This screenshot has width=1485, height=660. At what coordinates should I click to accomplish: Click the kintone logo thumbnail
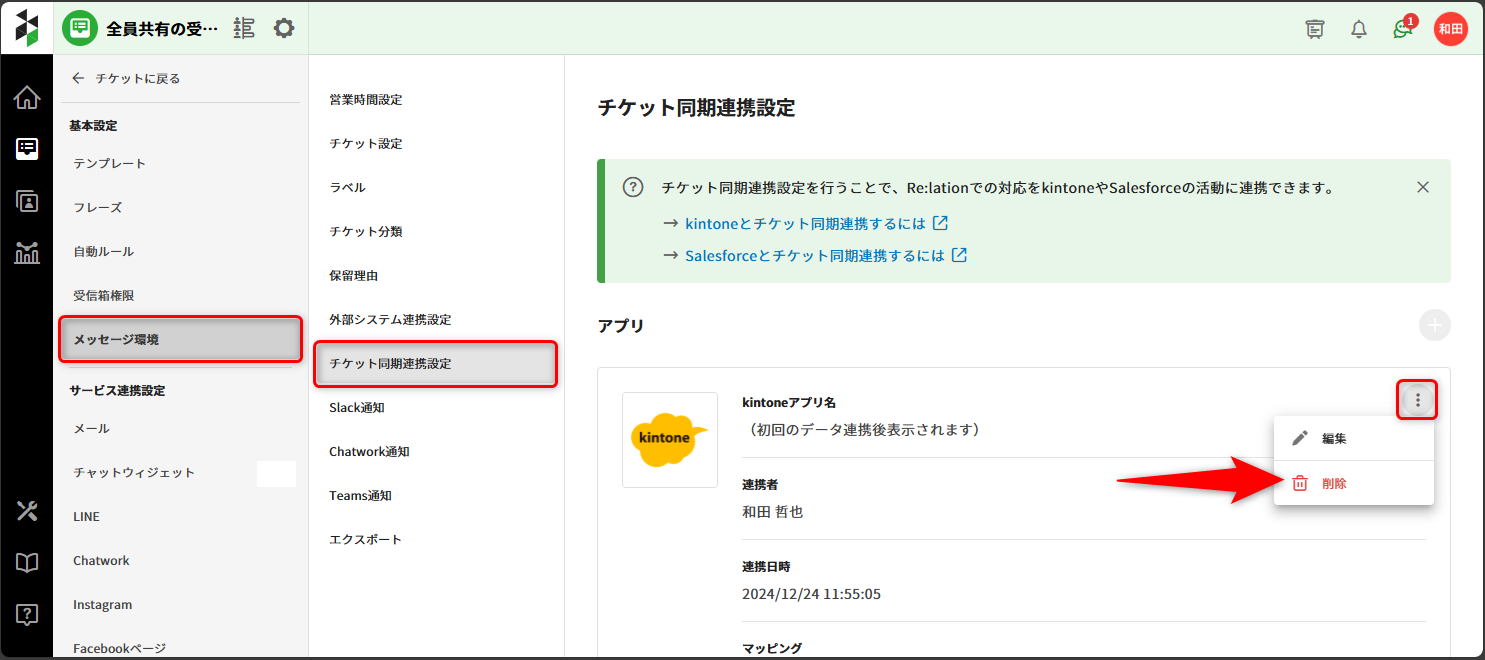tap(669, 440)
